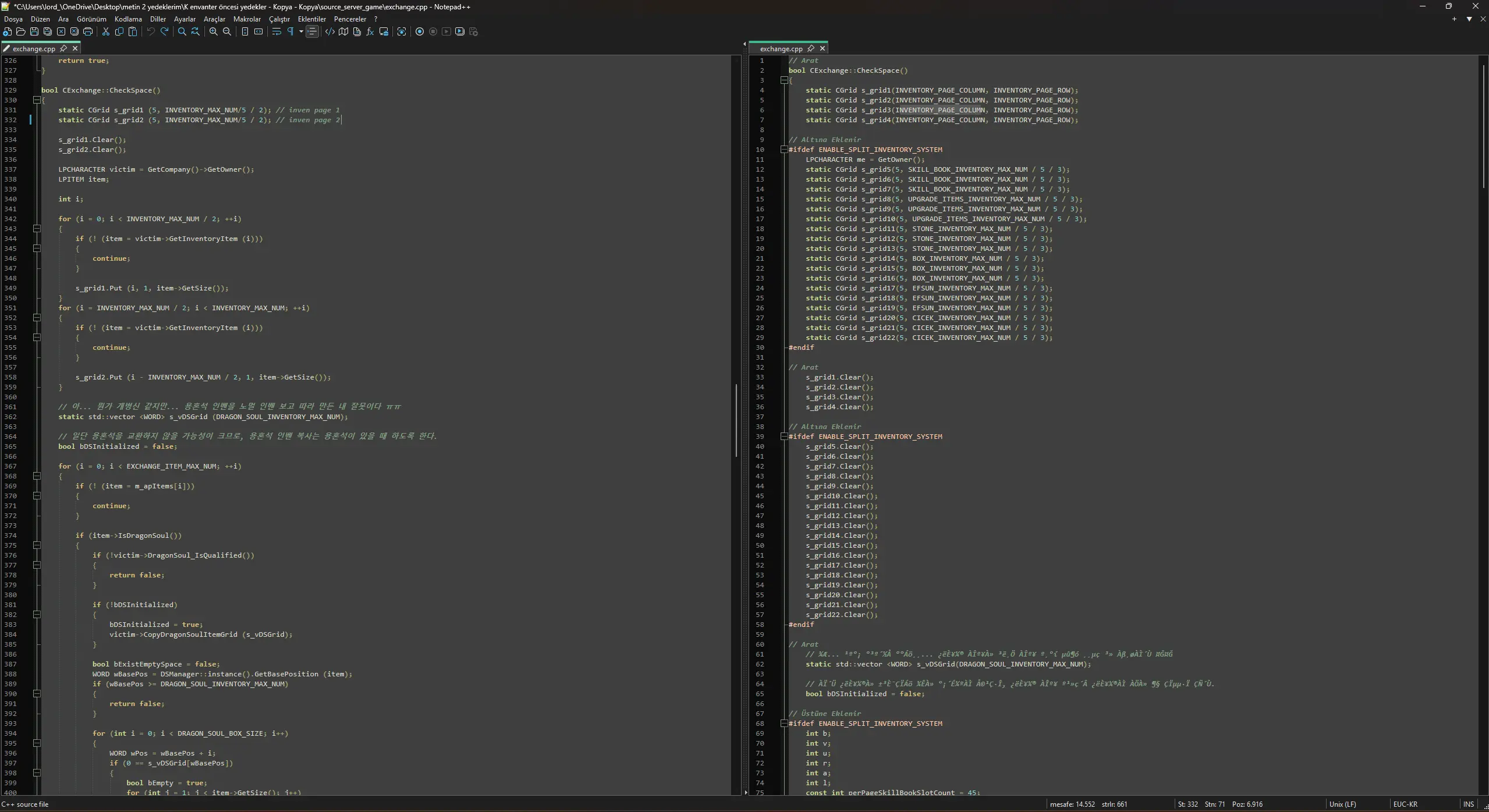Click the New file toolbar icon
This screenshot has width=1489, height=812.
(7, 31)
